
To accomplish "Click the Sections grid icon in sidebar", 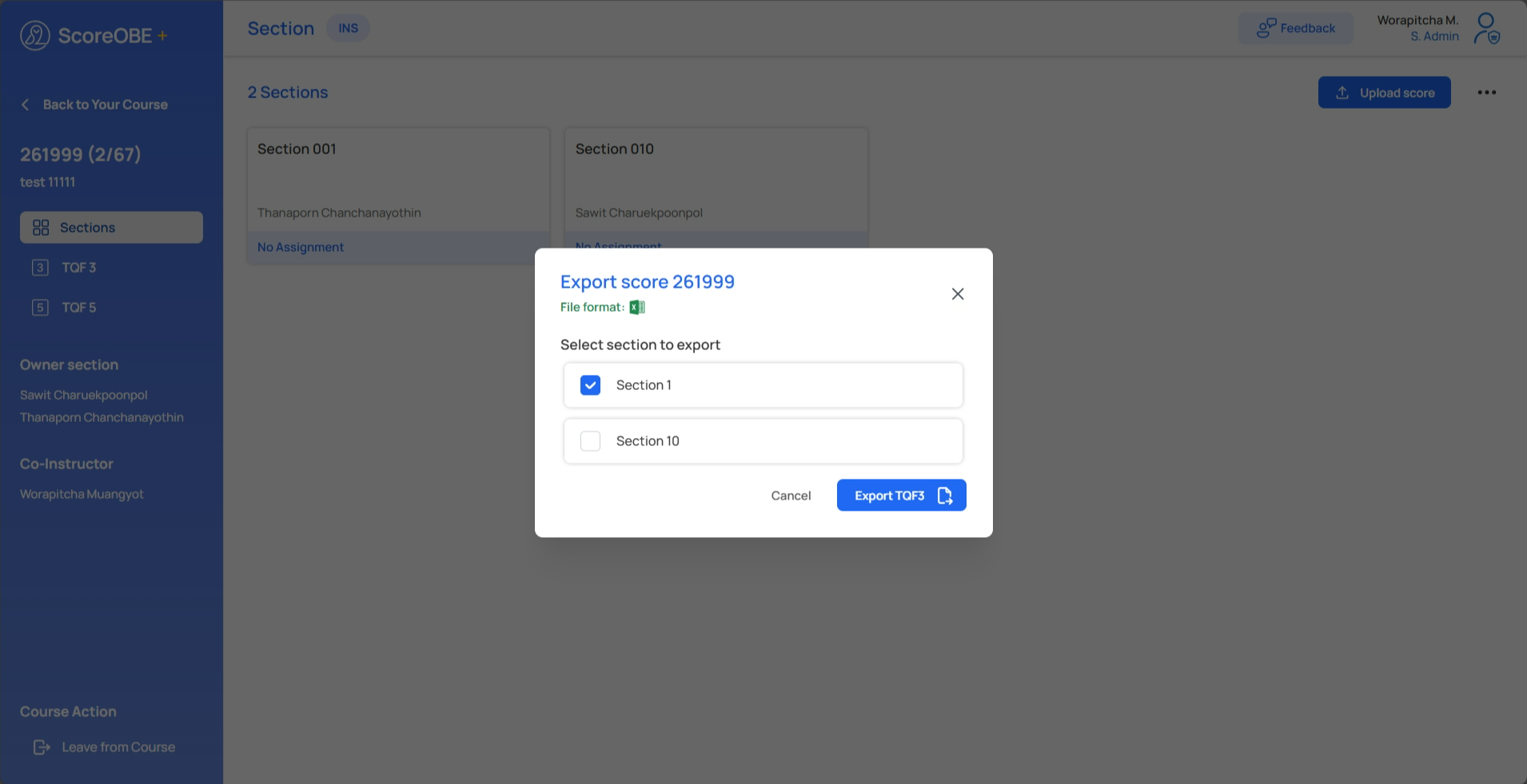I will point(41,228).
